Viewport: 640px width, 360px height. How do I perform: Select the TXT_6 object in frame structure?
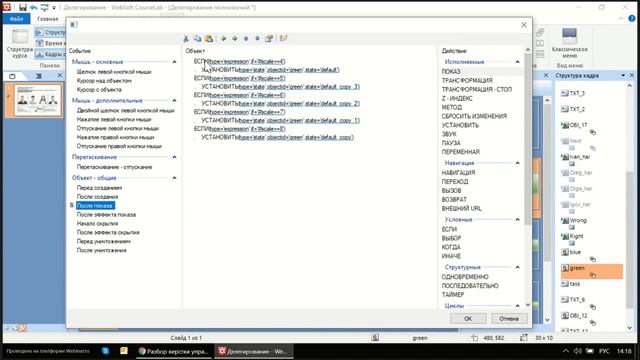[x=577, y=300]
